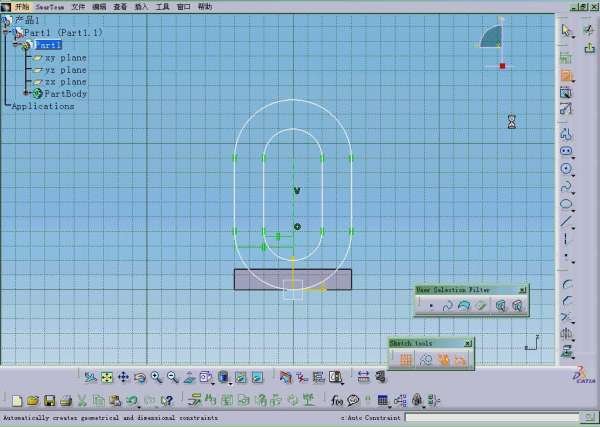Select the Profile sketch tool
This screenshot has width=600, height=427.
pos(566,134)
